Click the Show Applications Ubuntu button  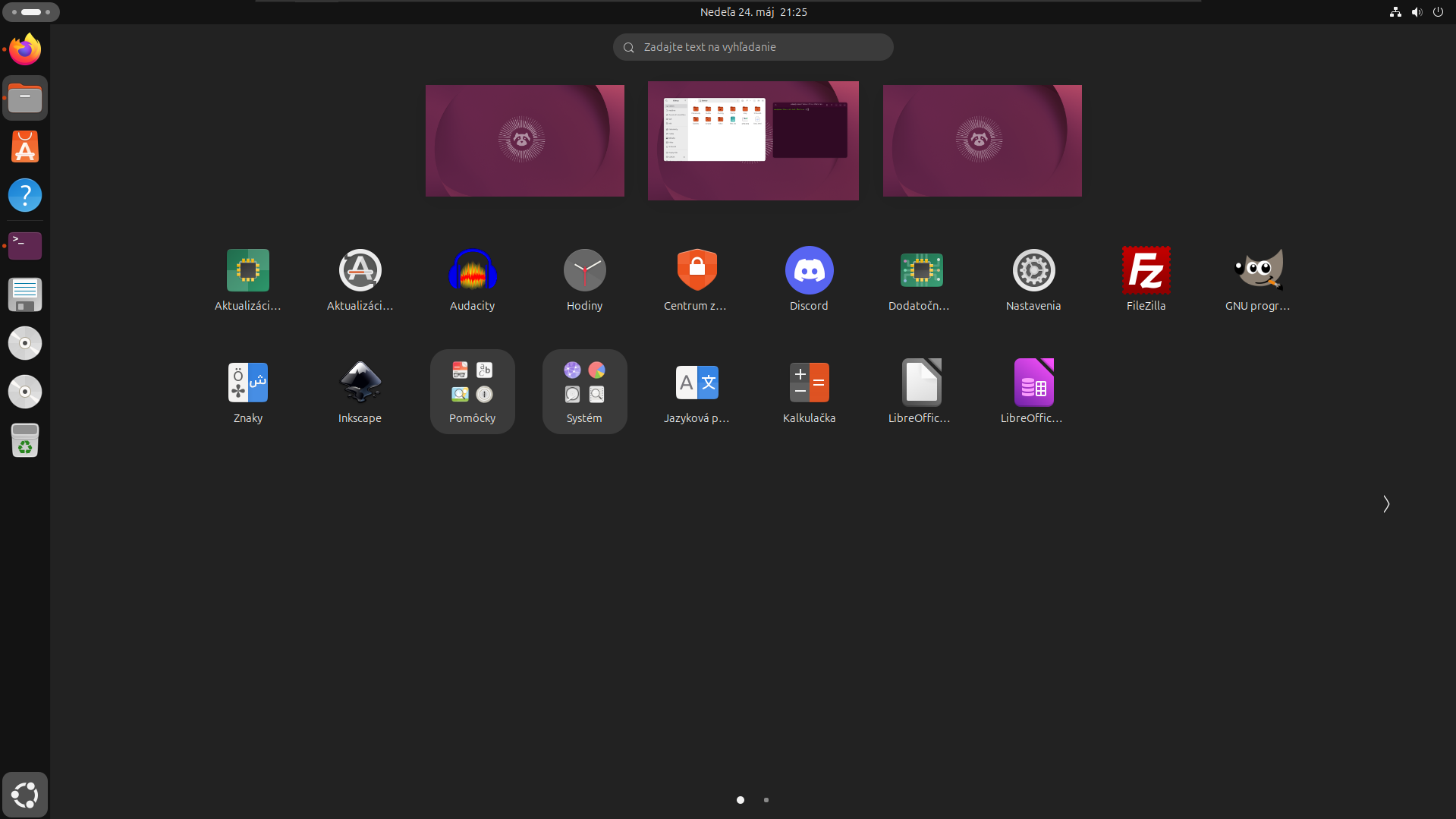tap(25, 795)
